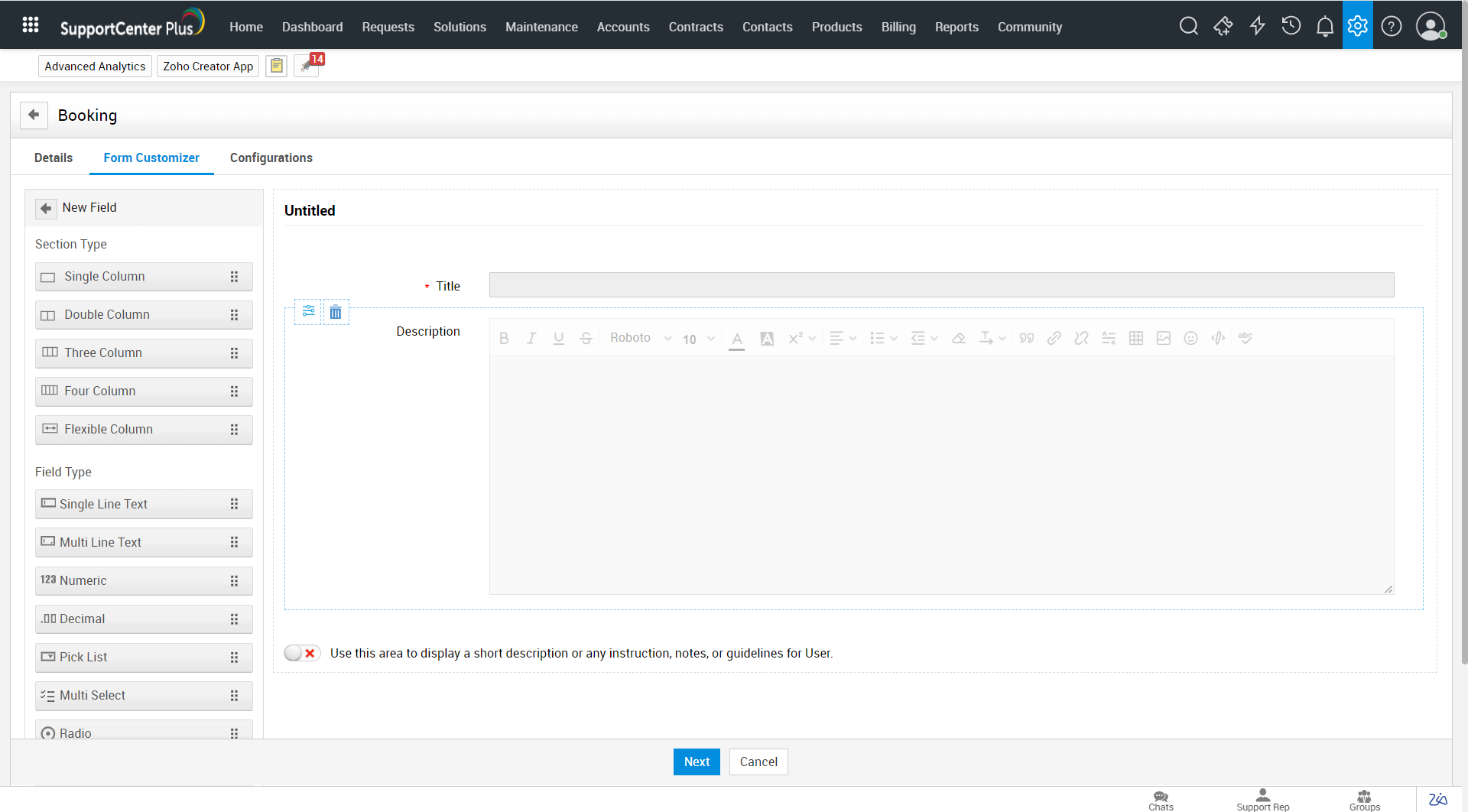Click the Next button
This screenshot has height=812, width=1468.
(696, 762)
